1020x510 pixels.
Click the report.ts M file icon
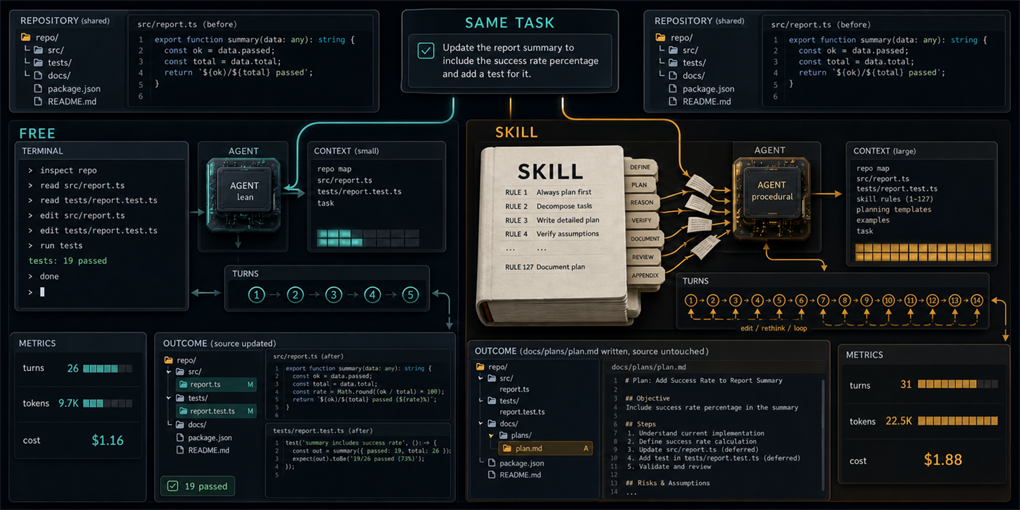click(183, 384)
